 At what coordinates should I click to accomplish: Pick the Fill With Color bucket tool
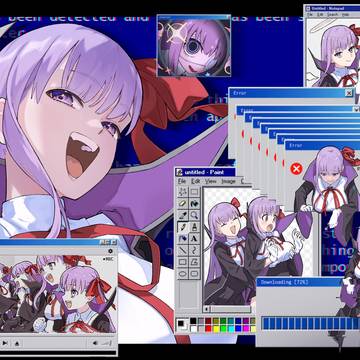click(x=194, y=203)
